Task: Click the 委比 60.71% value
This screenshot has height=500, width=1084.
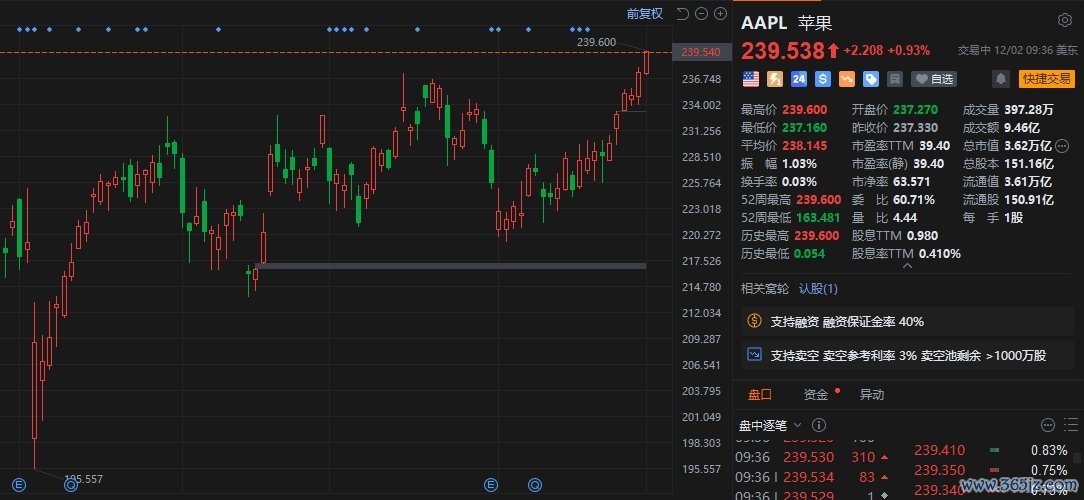Action: coord(913,199)
